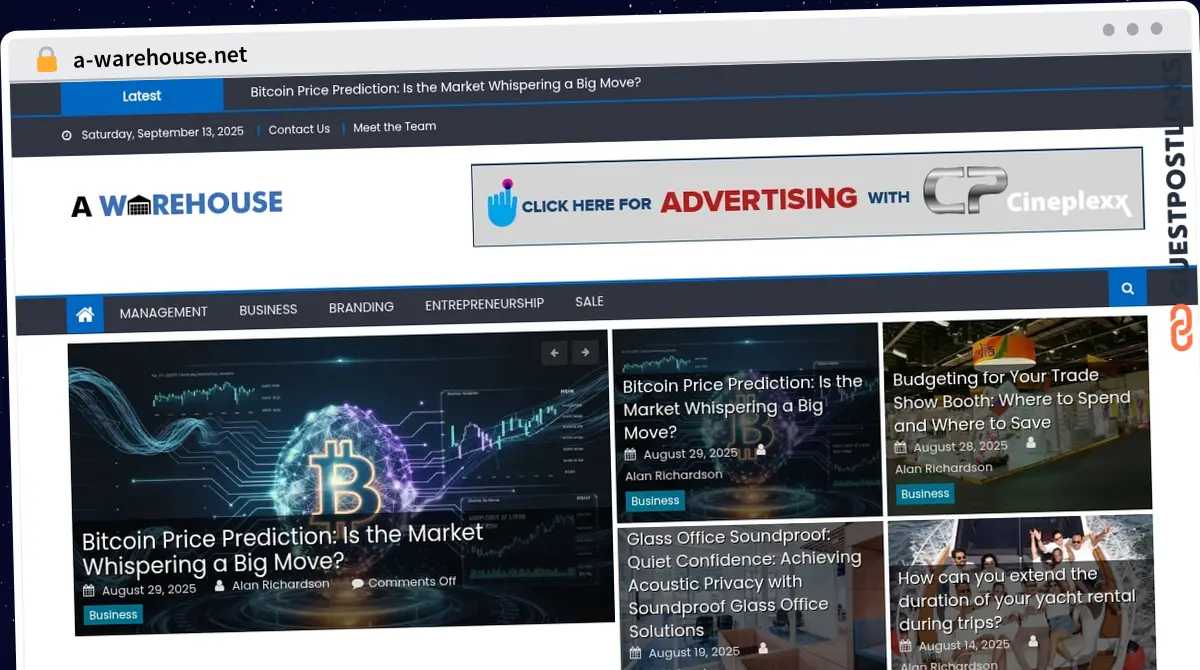Viewport: 1200px width, 670px height.
Task: Select the Branding menu item
Action: point(361,307)
